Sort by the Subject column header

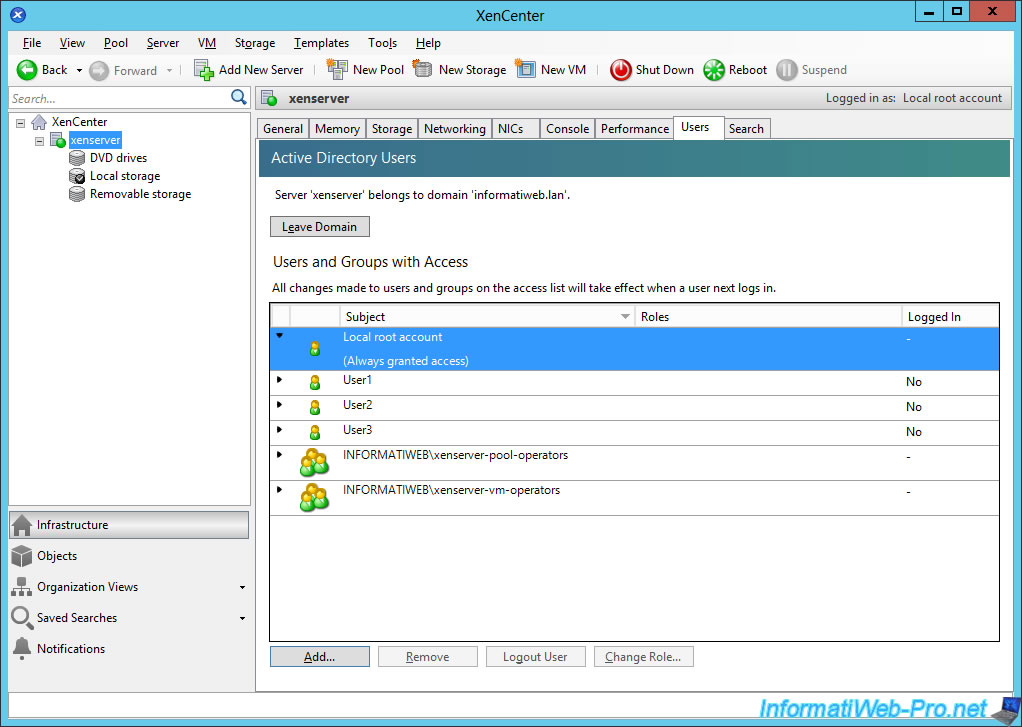pyautogui.click(x=480, y=317)
